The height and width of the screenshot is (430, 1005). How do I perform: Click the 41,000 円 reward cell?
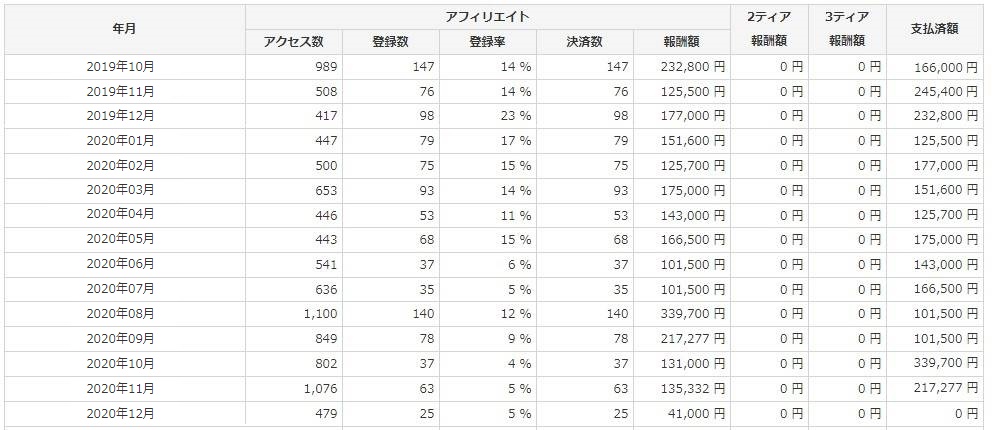pos(697,413)
